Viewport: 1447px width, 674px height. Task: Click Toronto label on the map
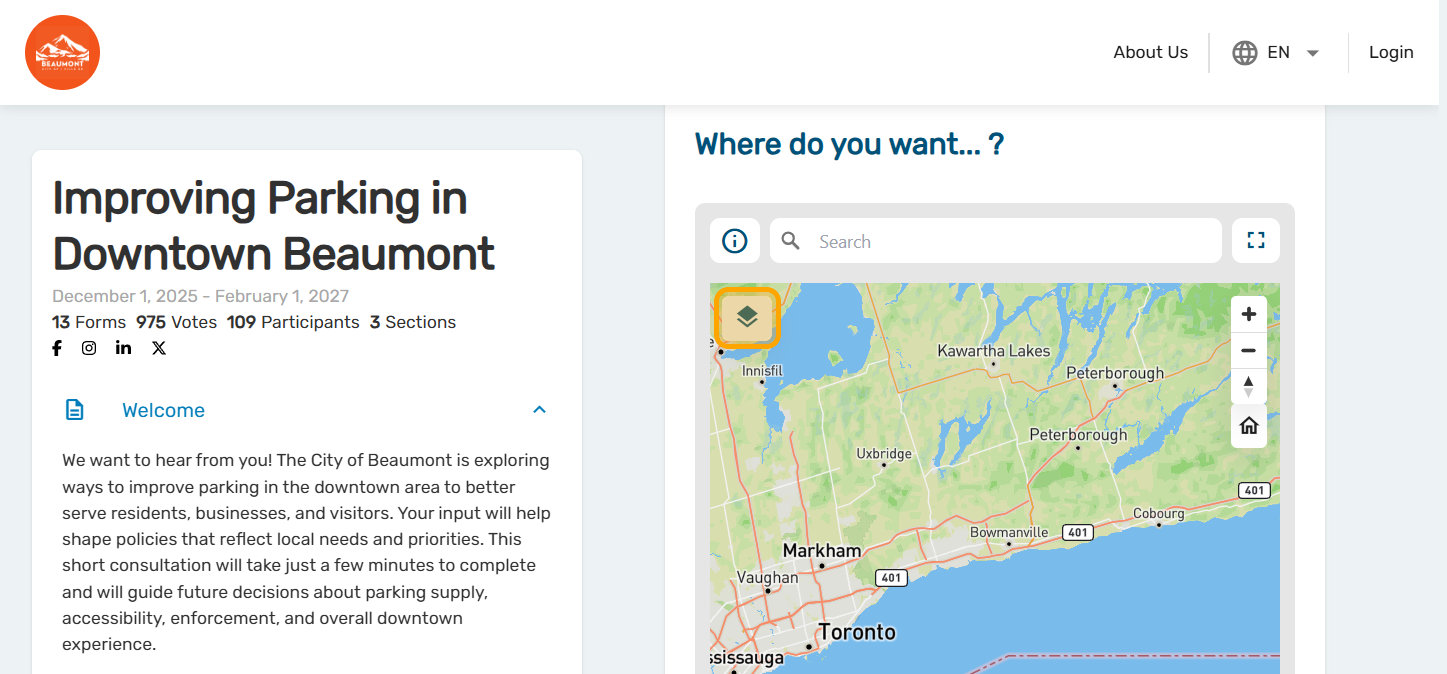coord(857,632)
